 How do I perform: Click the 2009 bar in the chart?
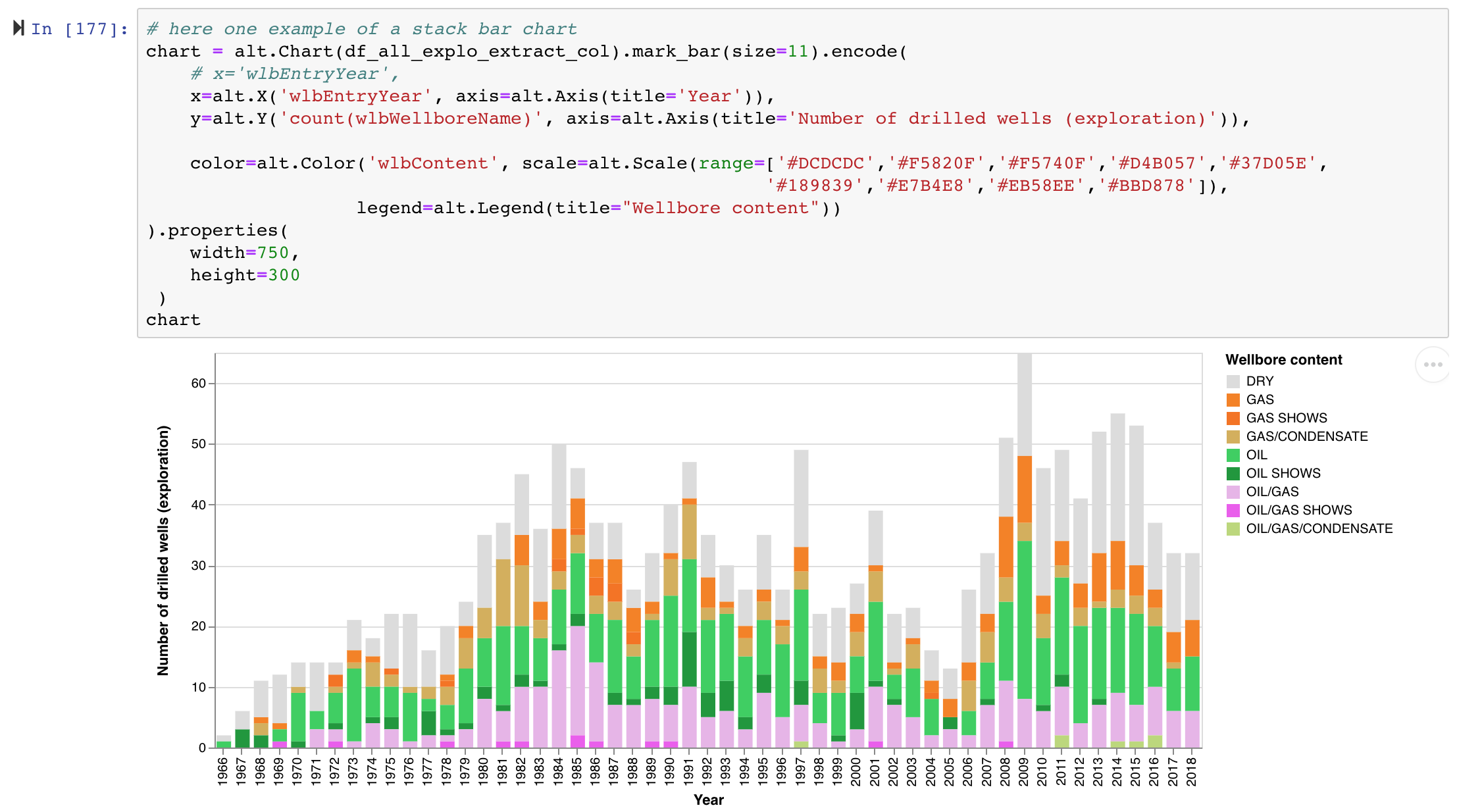1024,550
